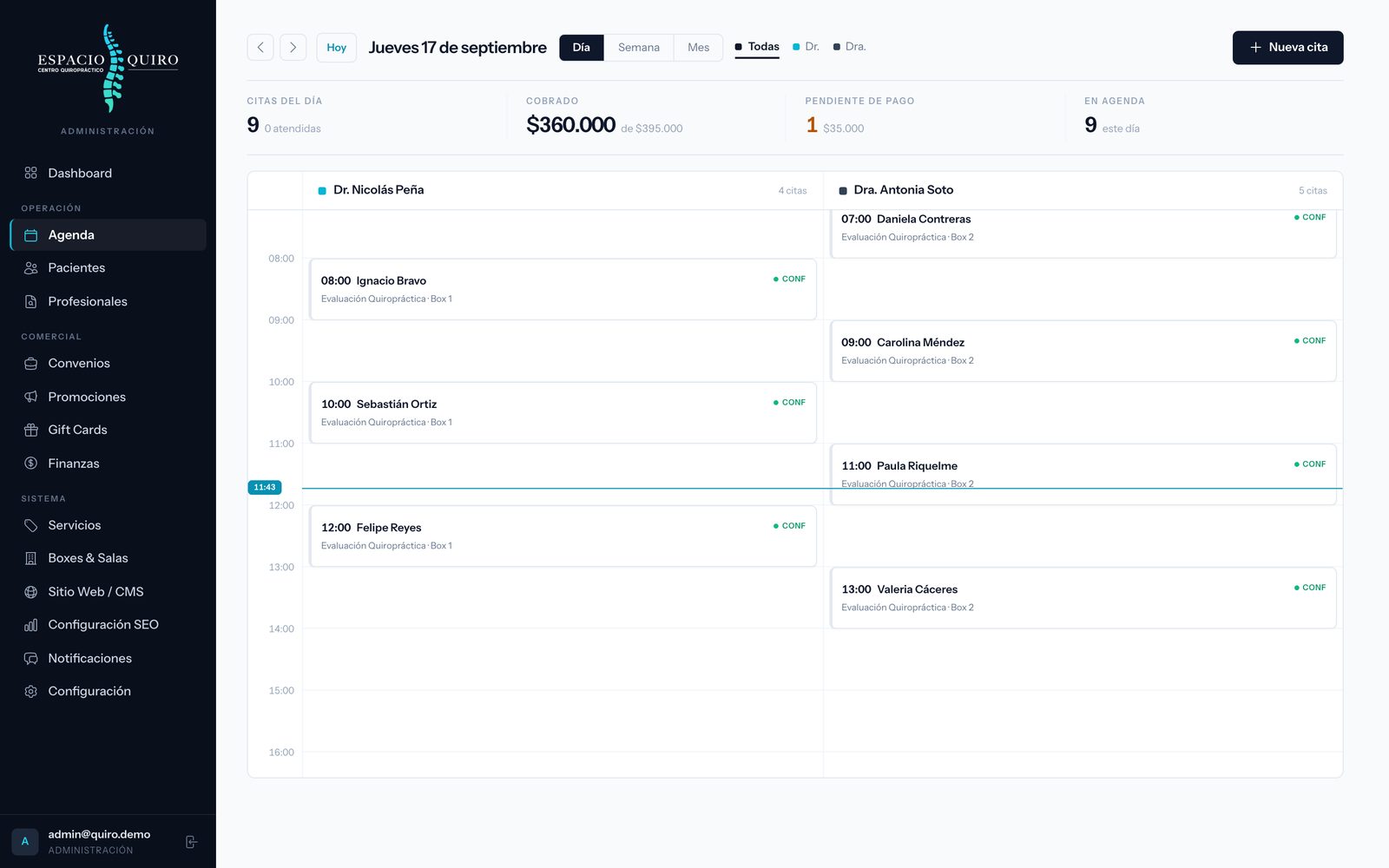This screenshot has height=868, width=1389.
Task: Click the logout icon beside admin@quiro.demo
Action: click(192, 842)
